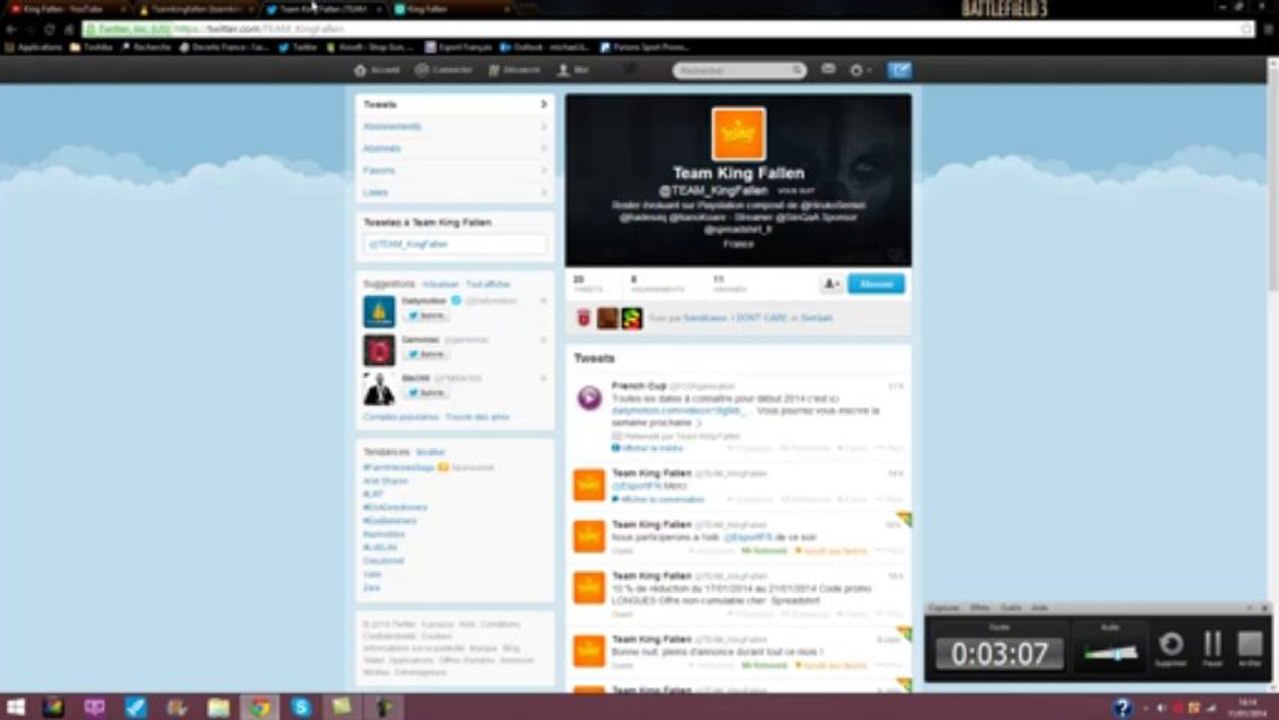The height and width of the screenshot is (720, 1279).
Task: Pause the recording in recorder window
Action: click(x=1212, y=648)
